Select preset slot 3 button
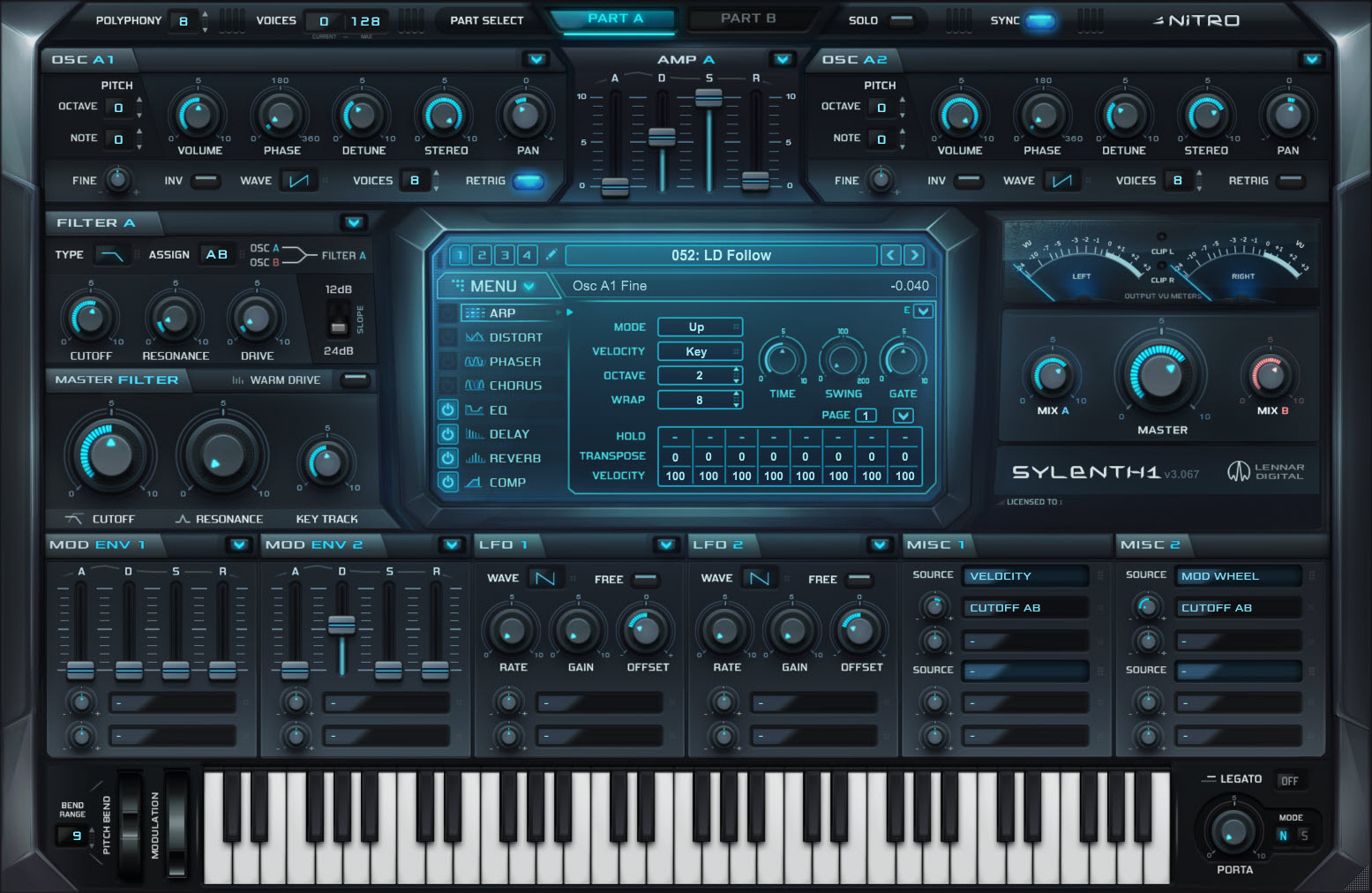The height and width of the screenshot is (893, 1372). point(505,255)
